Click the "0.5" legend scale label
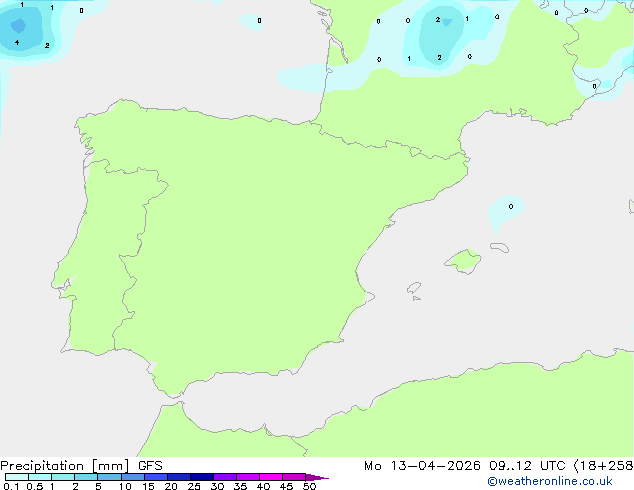 [35, 486]
